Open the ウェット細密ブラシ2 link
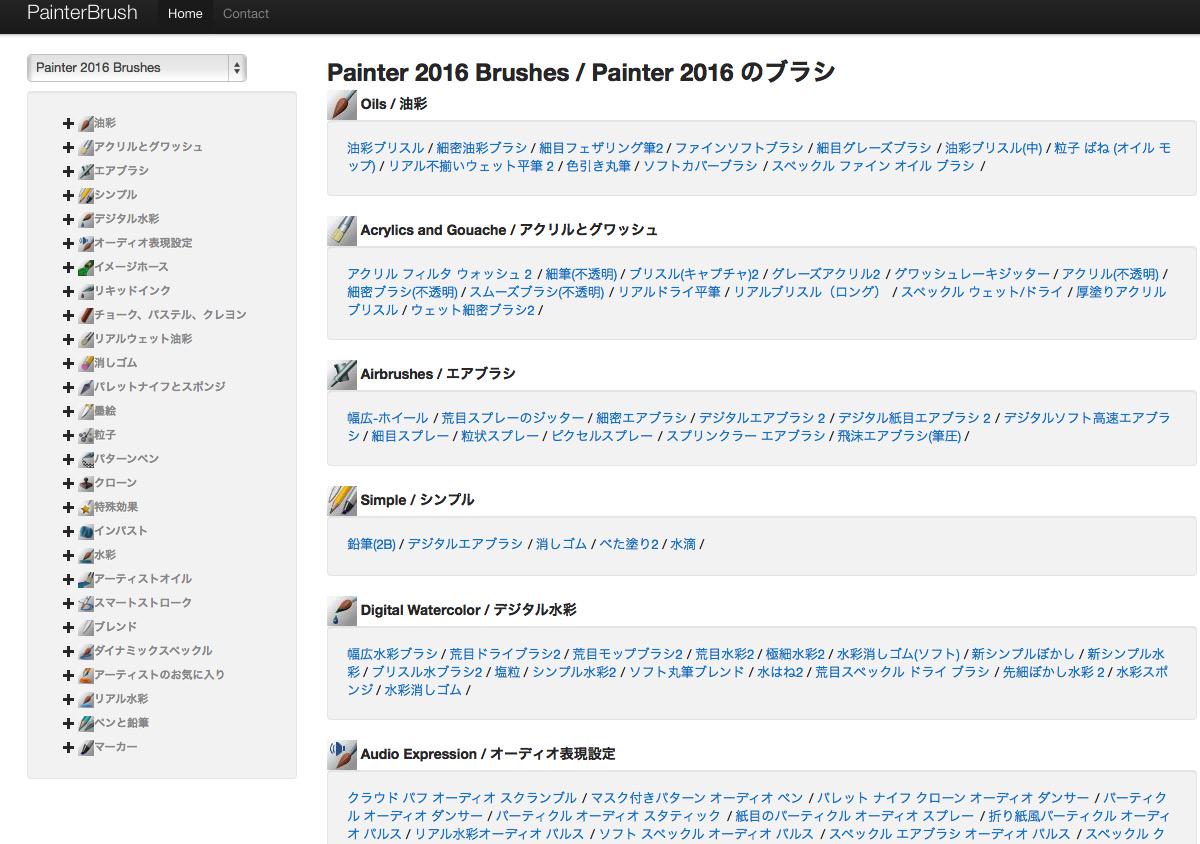1200x844 pixels. [x=473, y=310]
